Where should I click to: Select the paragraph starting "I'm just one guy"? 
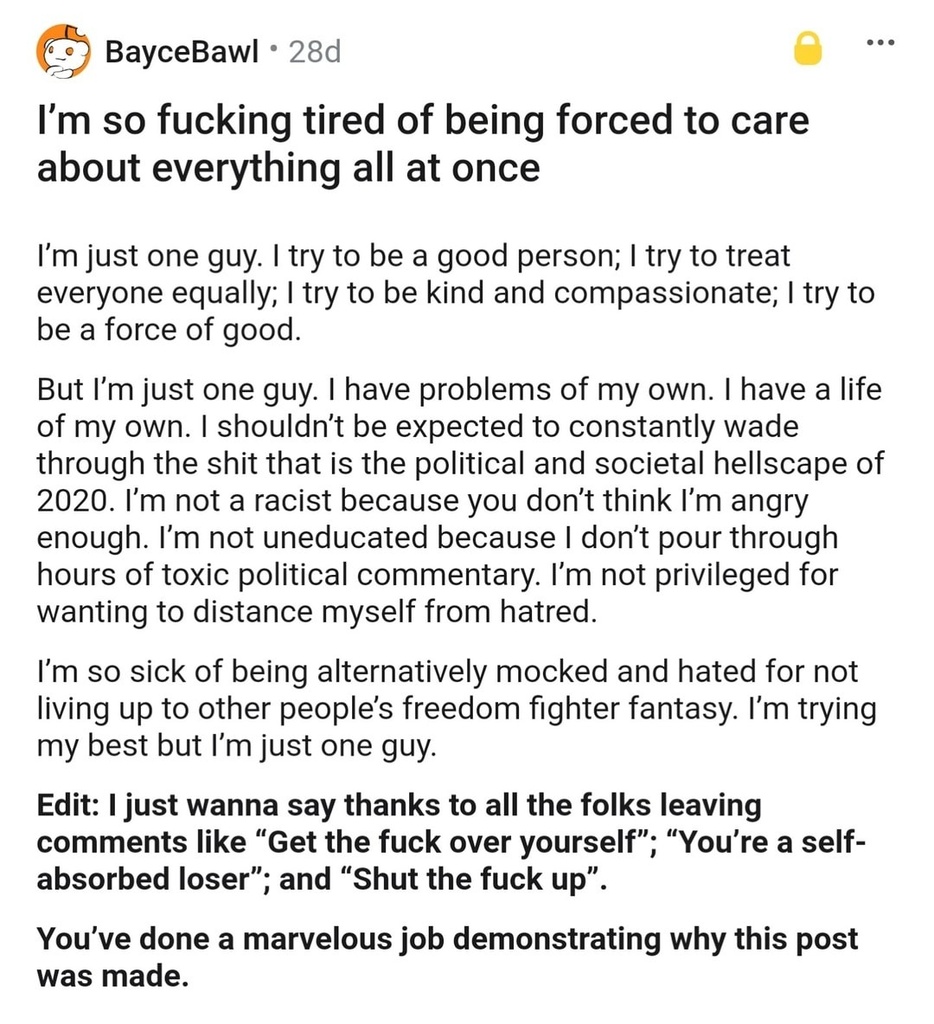pos(455,293)
